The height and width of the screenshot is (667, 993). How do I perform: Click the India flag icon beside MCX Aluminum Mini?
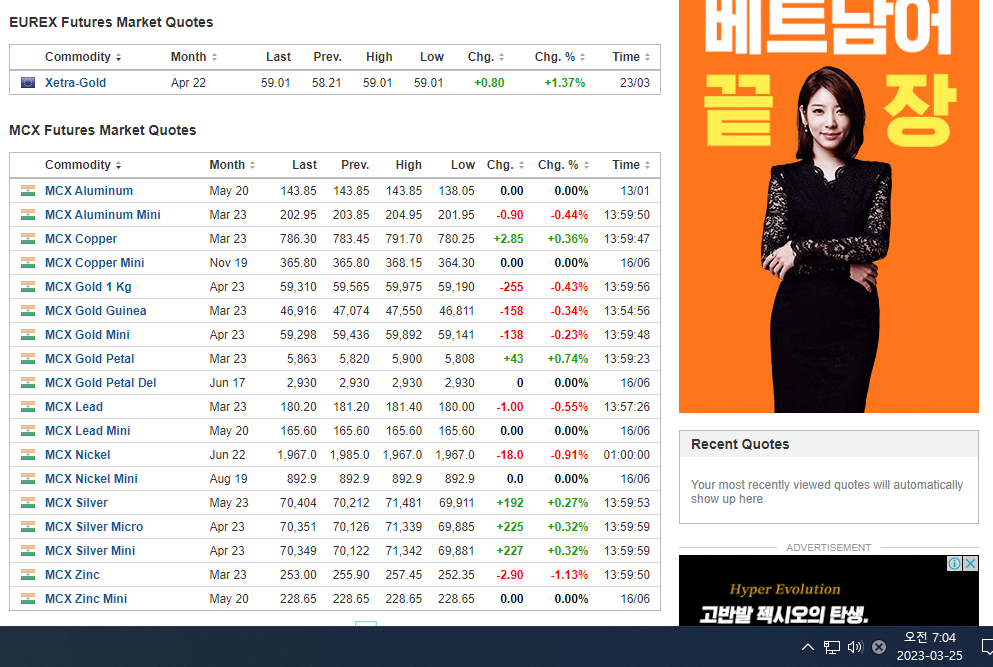tap(28, 215)
